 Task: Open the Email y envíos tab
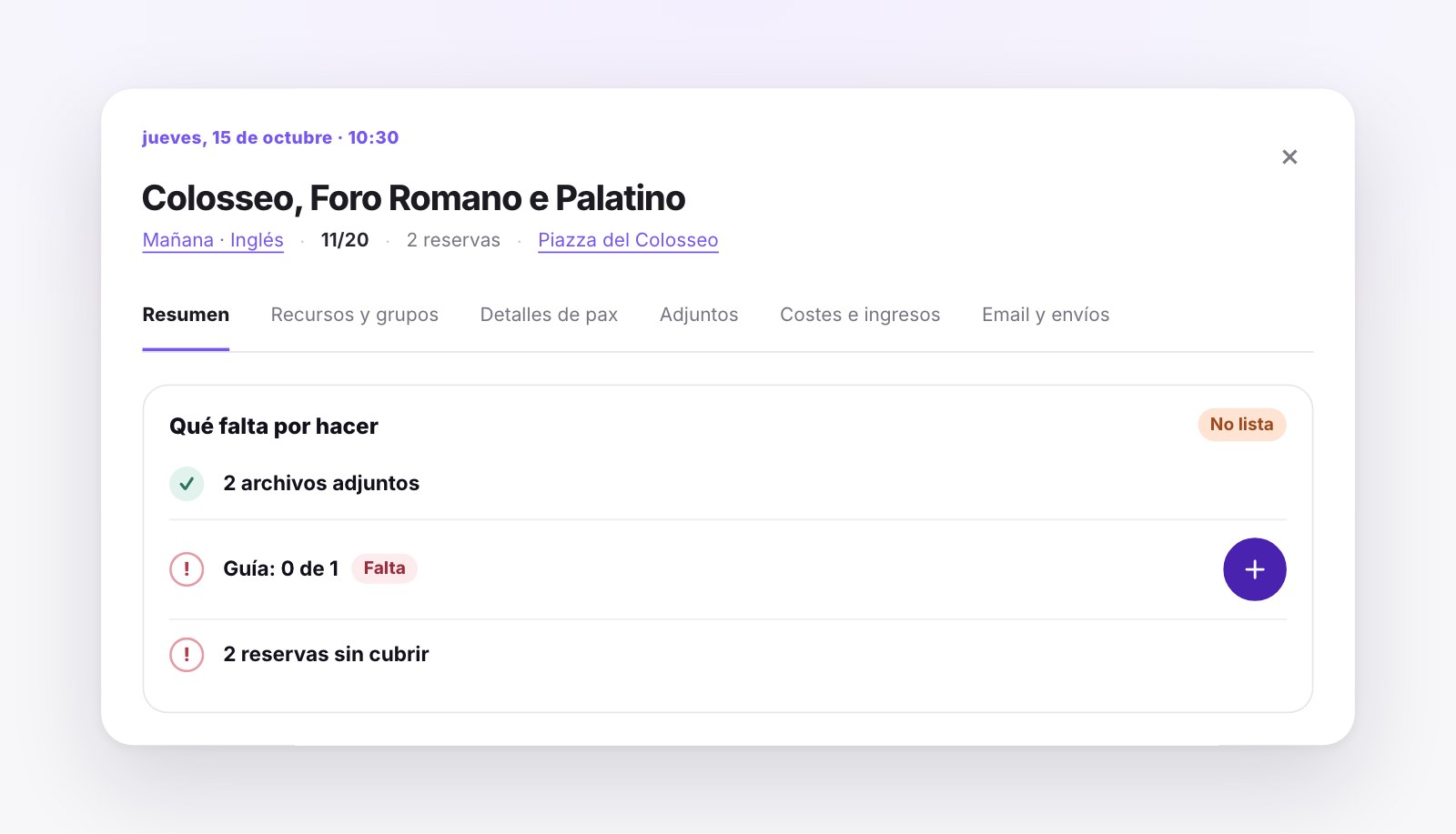point(1046,315)
